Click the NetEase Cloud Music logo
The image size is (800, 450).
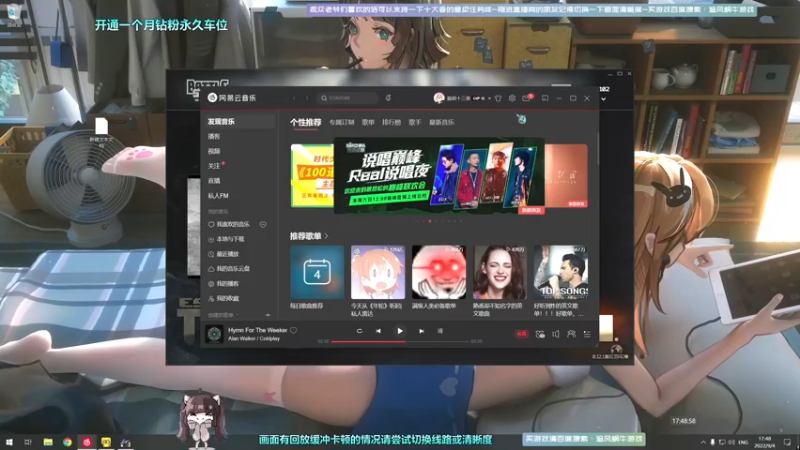coord(232,97)
